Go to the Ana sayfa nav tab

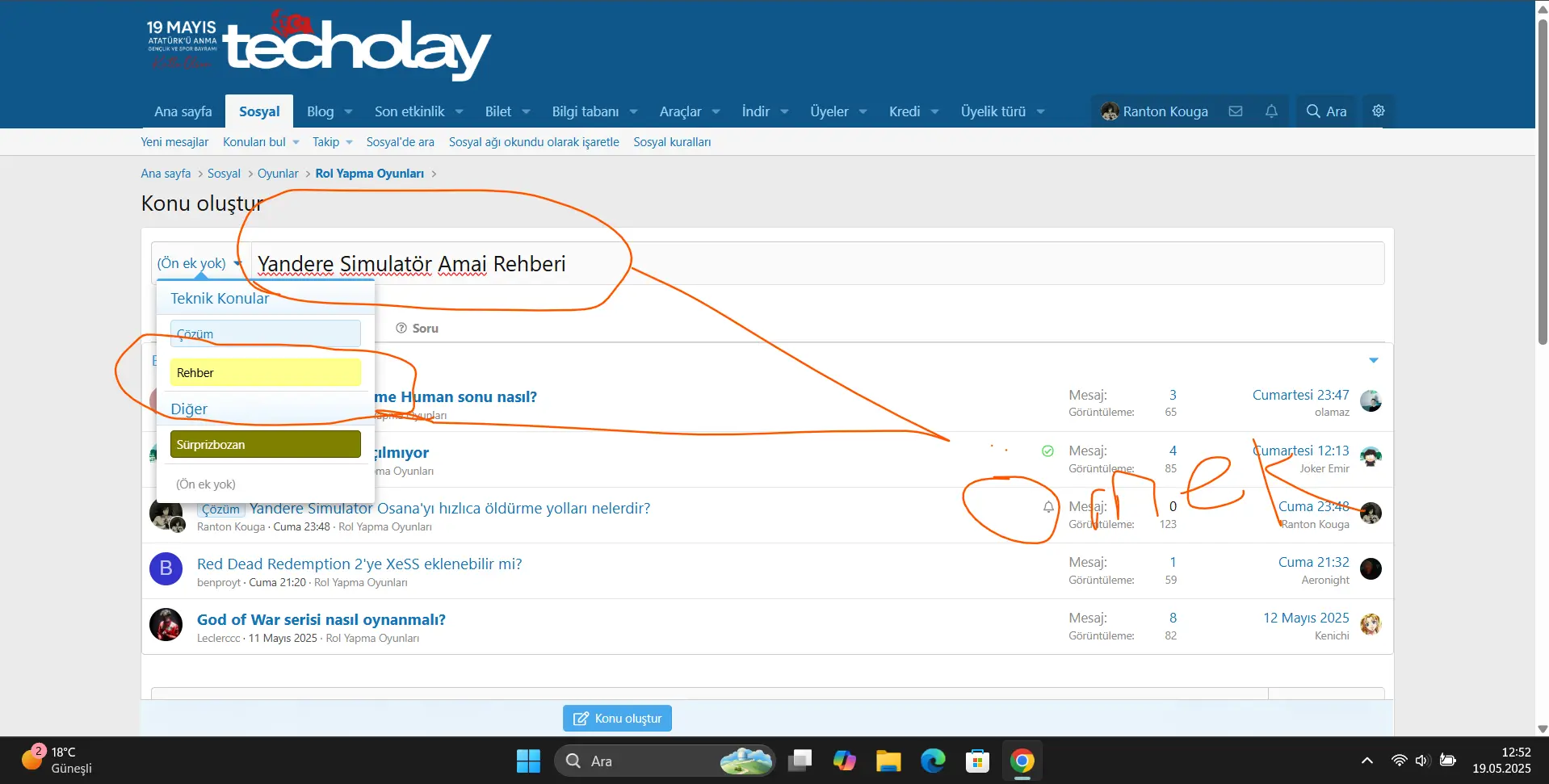pyautogui.click(x=183, y=111)
